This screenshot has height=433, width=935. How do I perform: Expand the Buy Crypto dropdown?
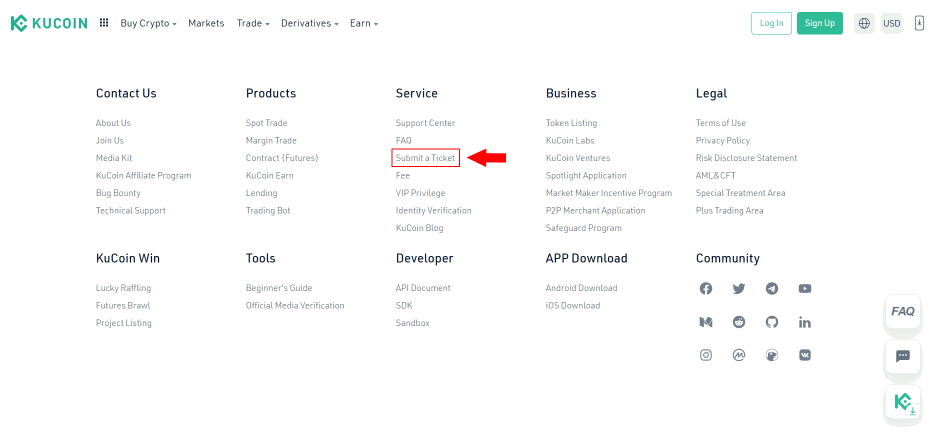(148, 23)
